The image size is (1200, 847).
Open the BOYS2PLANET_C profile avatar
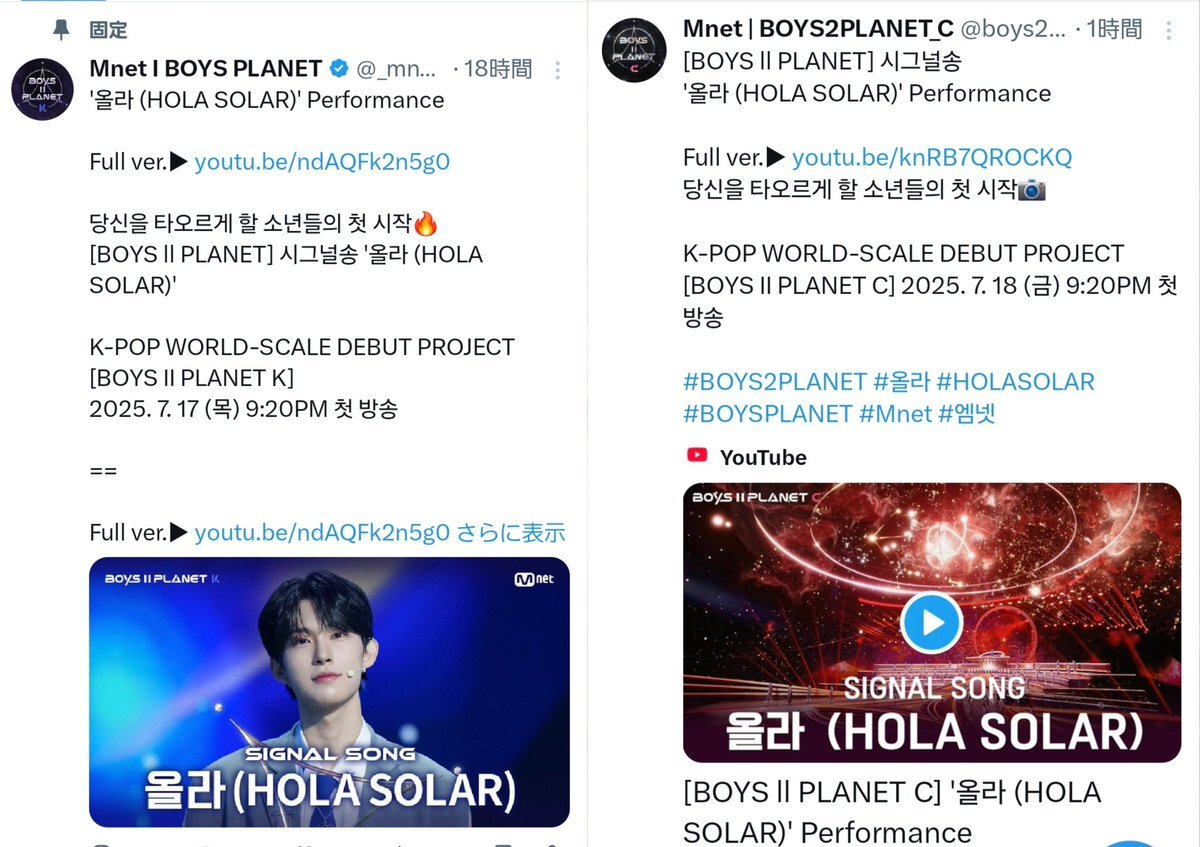pos(634,50)
